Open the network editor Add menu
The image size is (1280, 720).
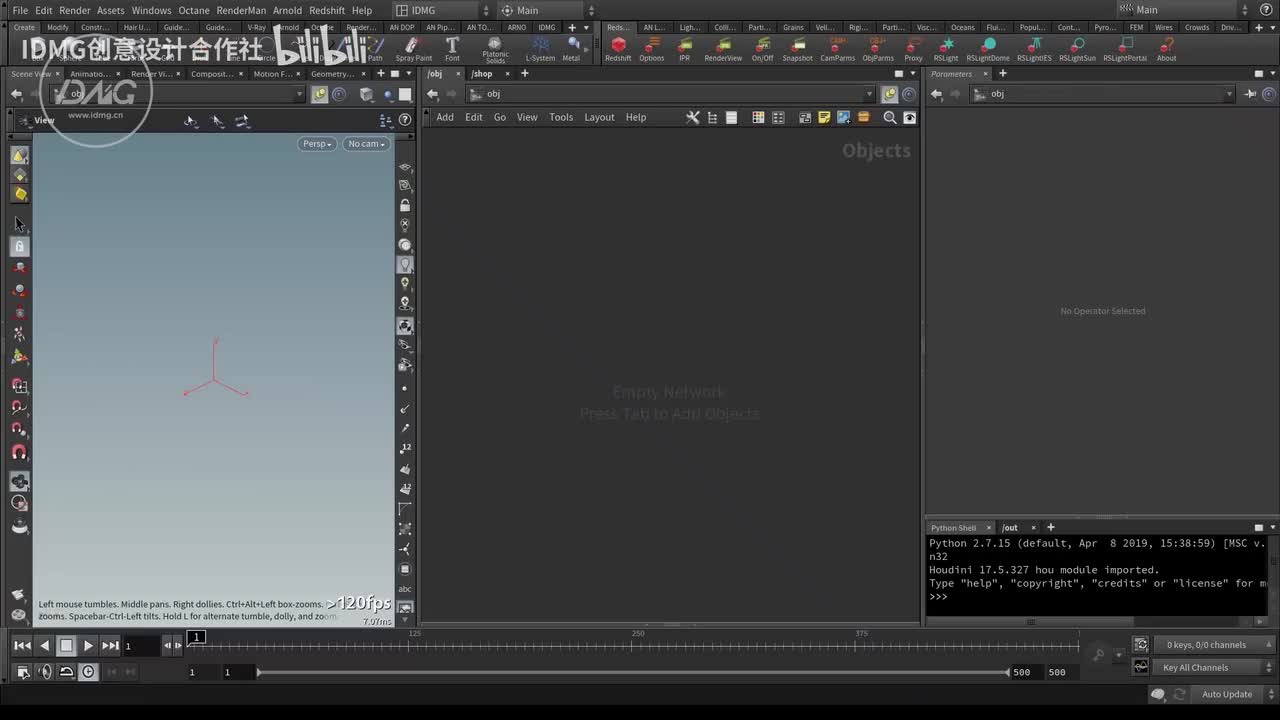pos(445,117)
